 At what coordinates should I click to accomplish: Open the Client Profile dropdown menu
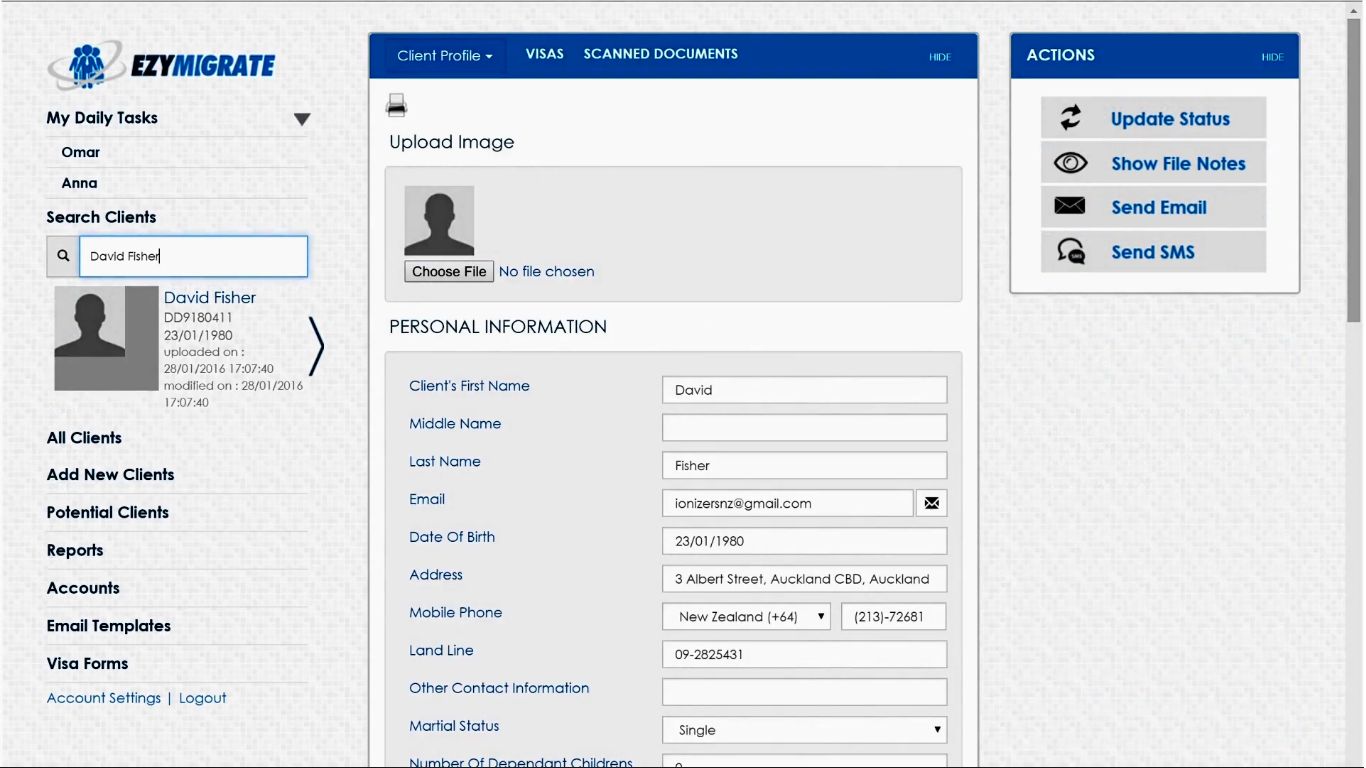[x=445, y=56]
